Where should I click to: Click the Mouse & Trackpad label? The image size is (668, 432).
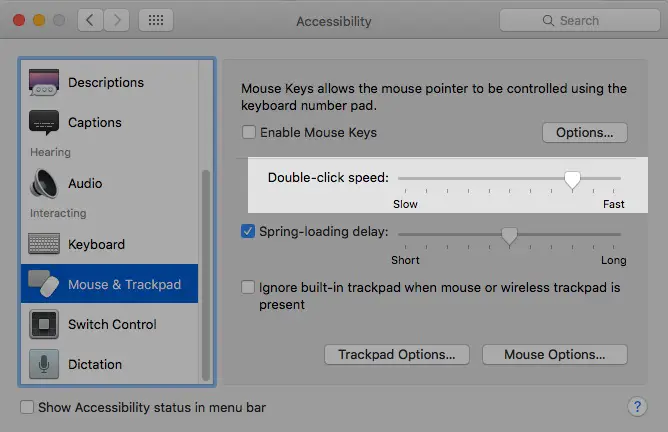point(124,284)
